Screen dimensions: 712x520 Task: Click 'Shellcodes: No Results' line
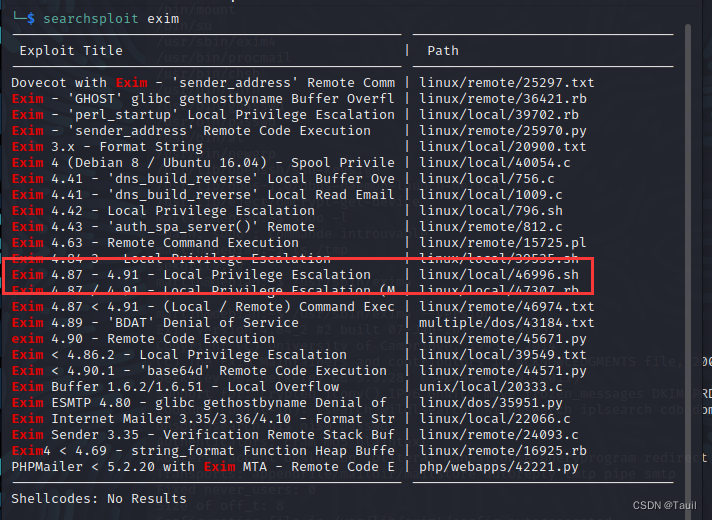coord(99,499)
